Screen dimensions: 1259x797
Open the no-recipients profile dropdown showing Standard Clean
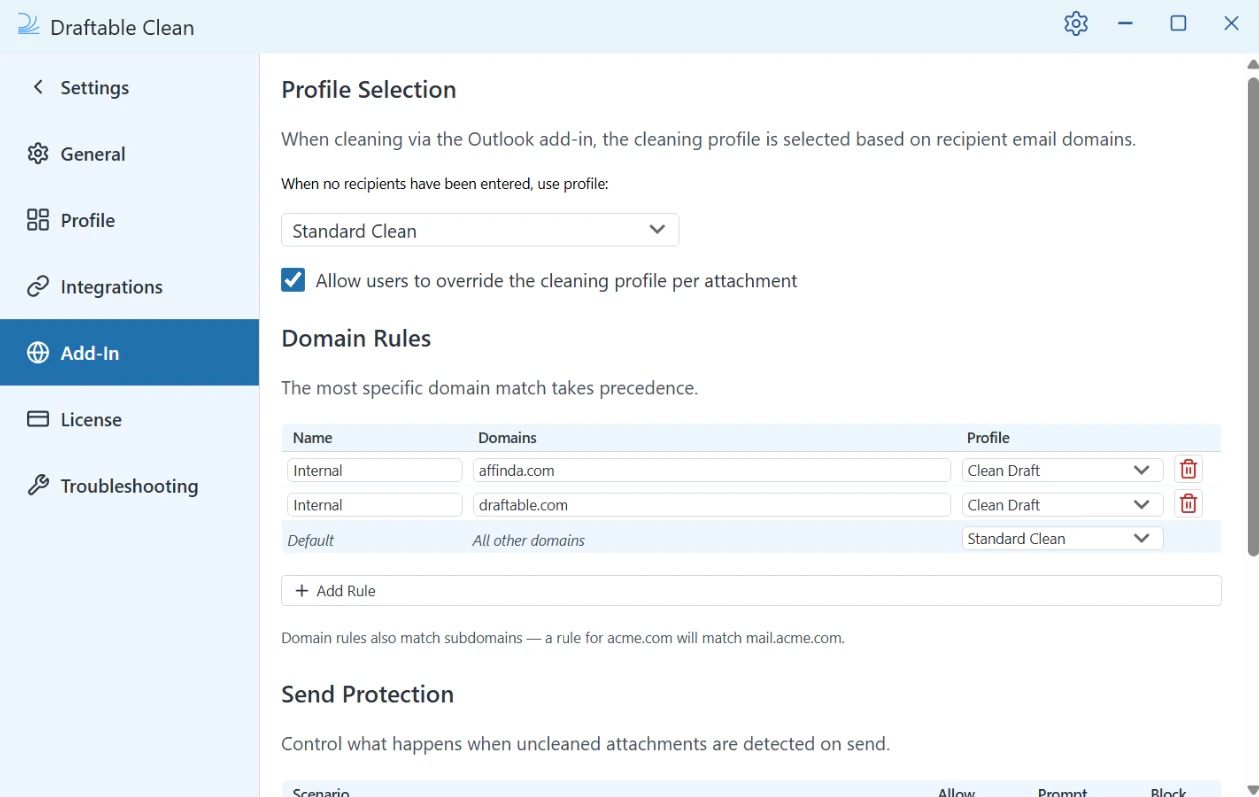coord(480,230)
